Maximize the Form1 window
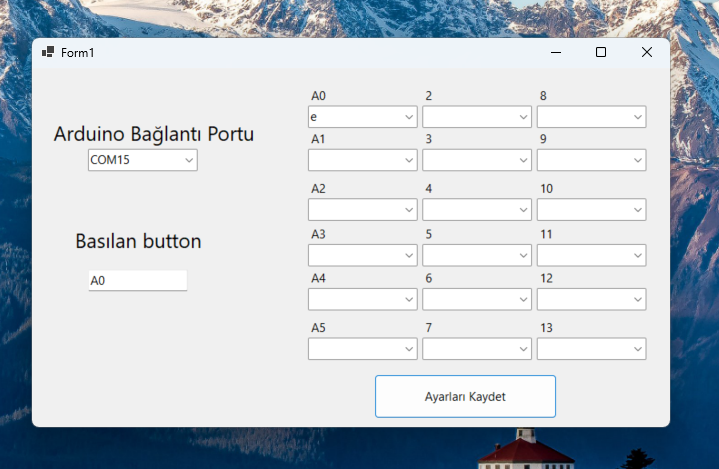This screenshot has height=469, width=719. click(x=601, y=52)
